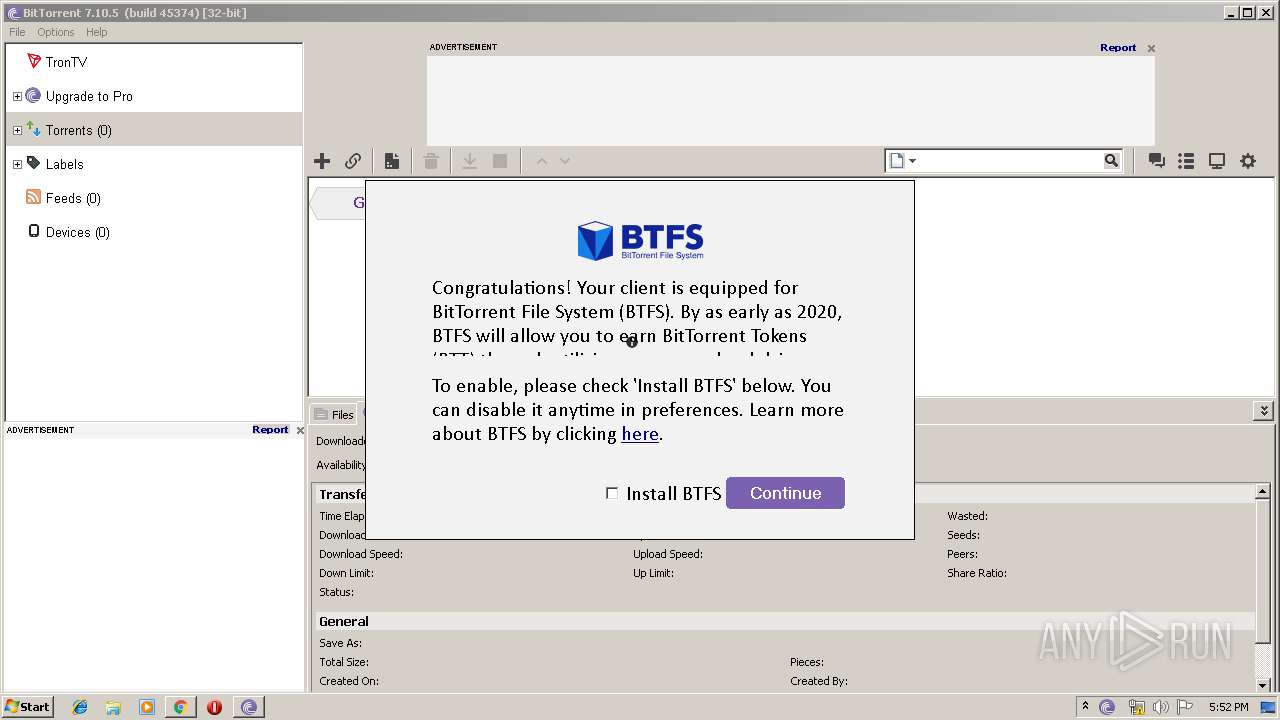Click Report link above top advertisement
Viewport: 1280px width, 720px height.
[1118, 47]
